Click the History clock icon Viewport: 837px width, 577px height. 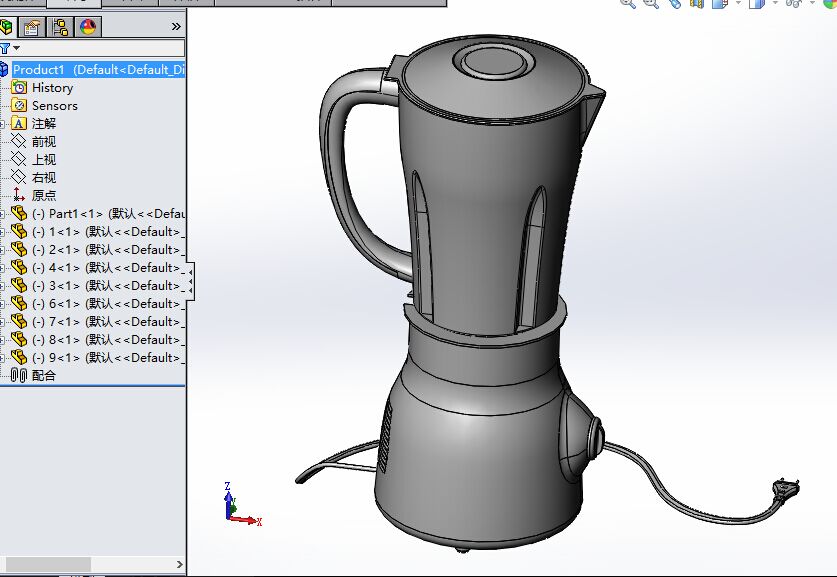(19, 88)
